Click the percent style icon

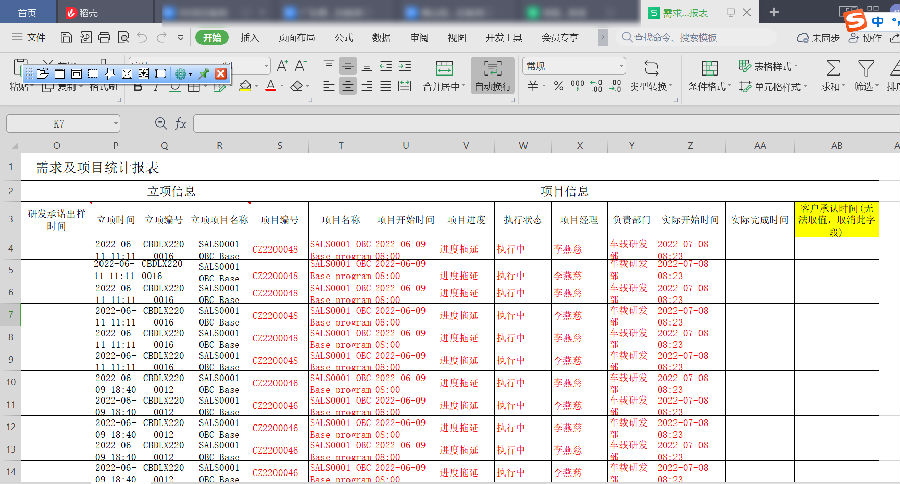pos(559,87)
